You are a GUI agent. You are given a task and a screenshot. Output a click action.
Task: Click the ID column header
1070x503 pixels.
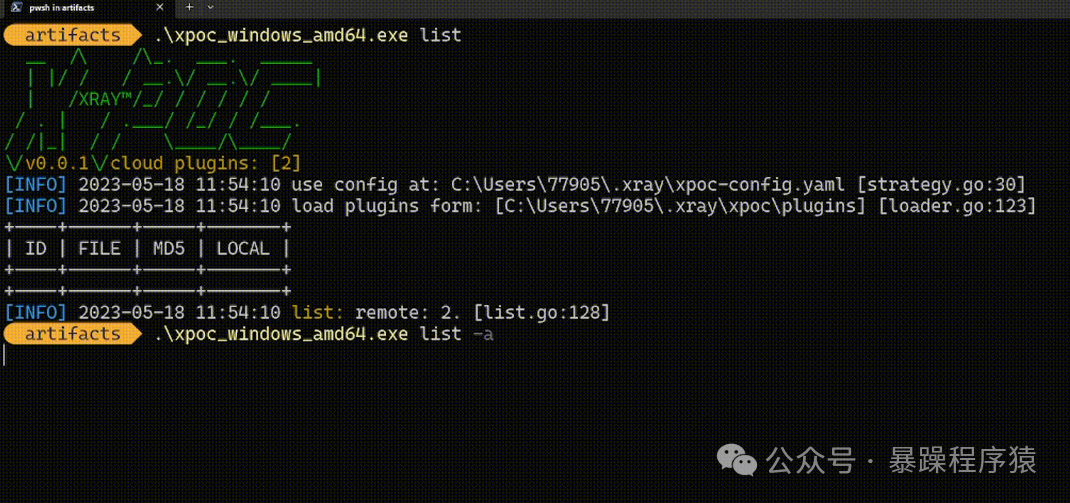click(x=36, y=248)
